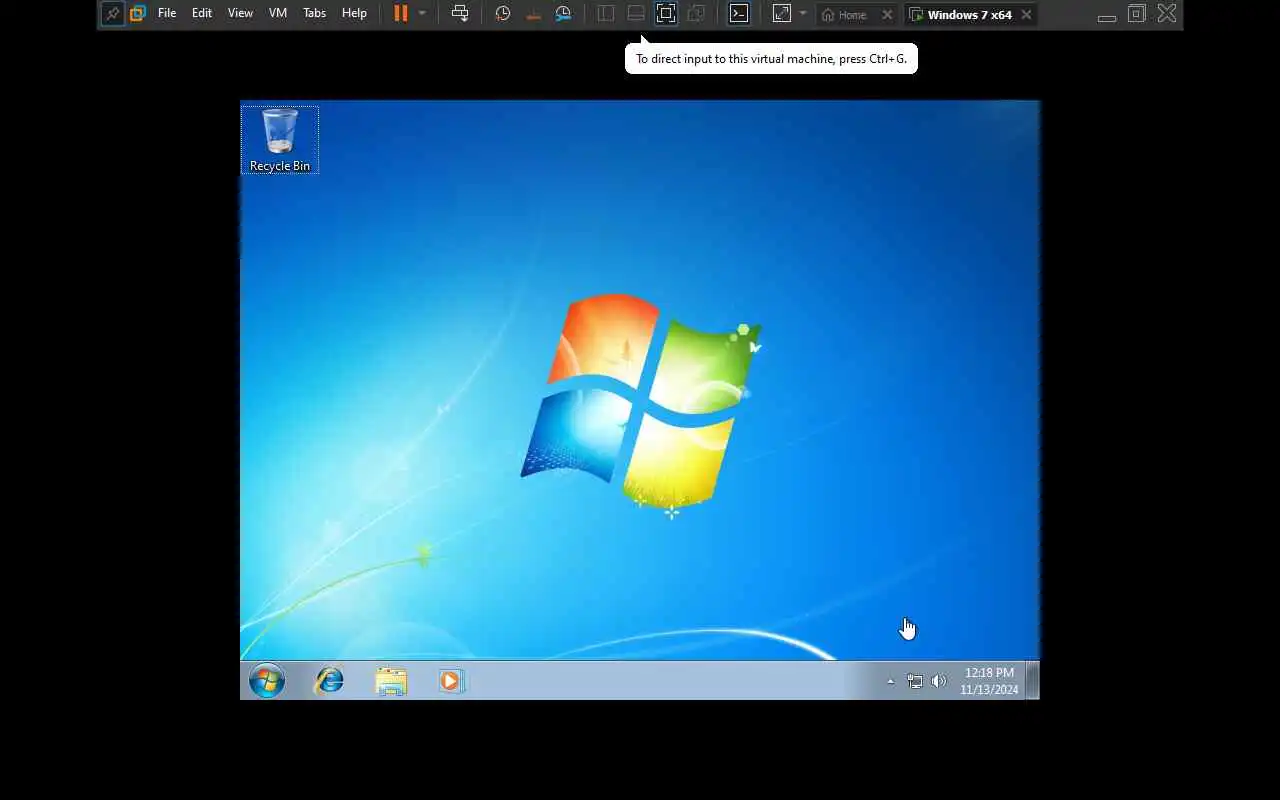1280x800 pixels.
Task: Select the Windows 7 x64 tab
Action: pyautogui.click(x=960, y=15)
